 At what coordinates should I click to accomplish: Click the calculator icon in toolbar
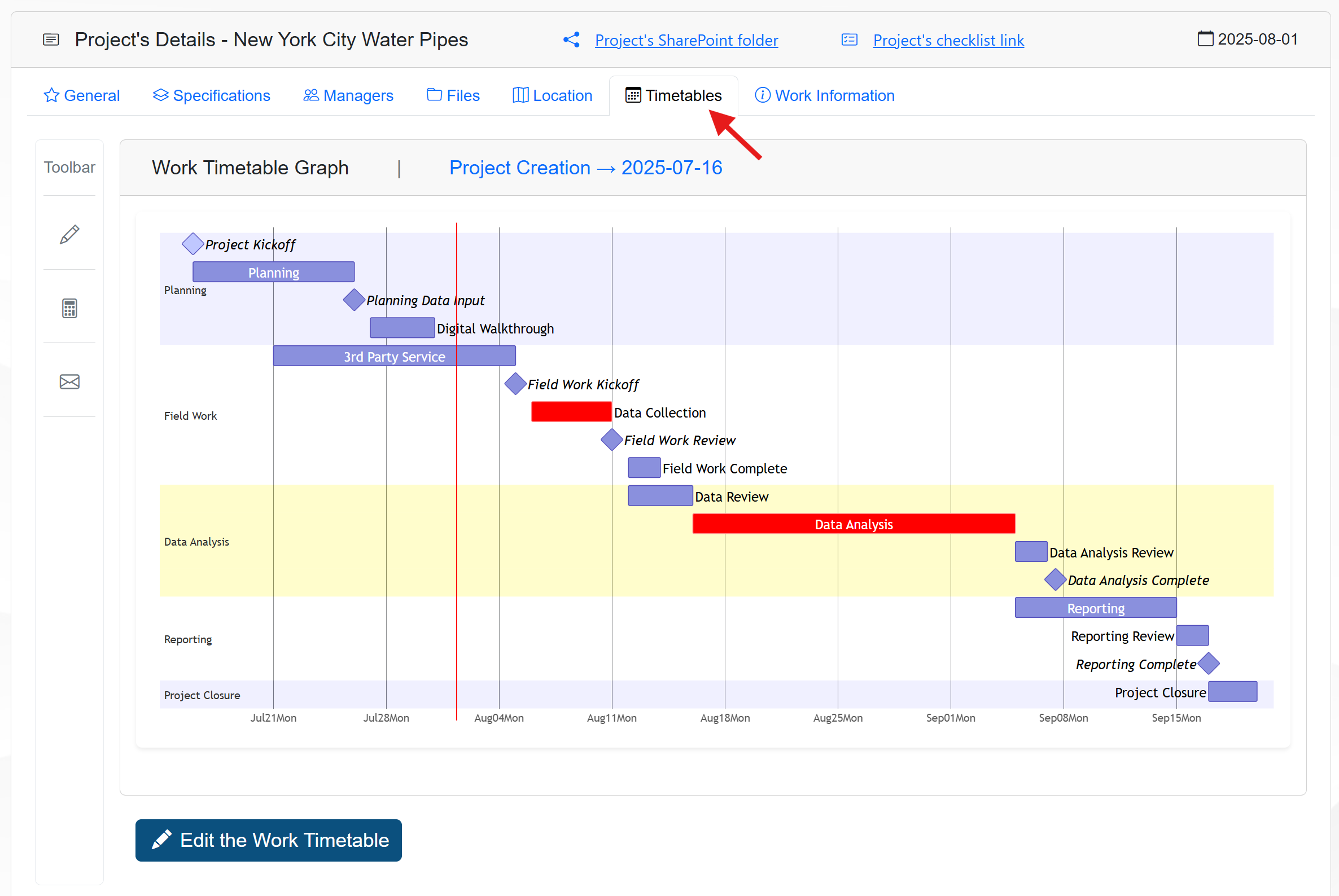coord(69,309)
